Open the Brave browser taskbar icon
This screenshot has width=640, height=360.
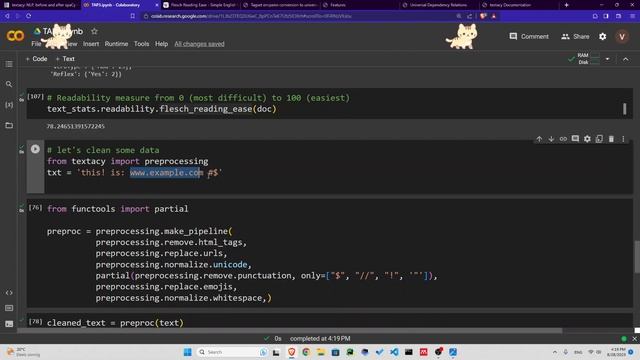tap(291, 352)
